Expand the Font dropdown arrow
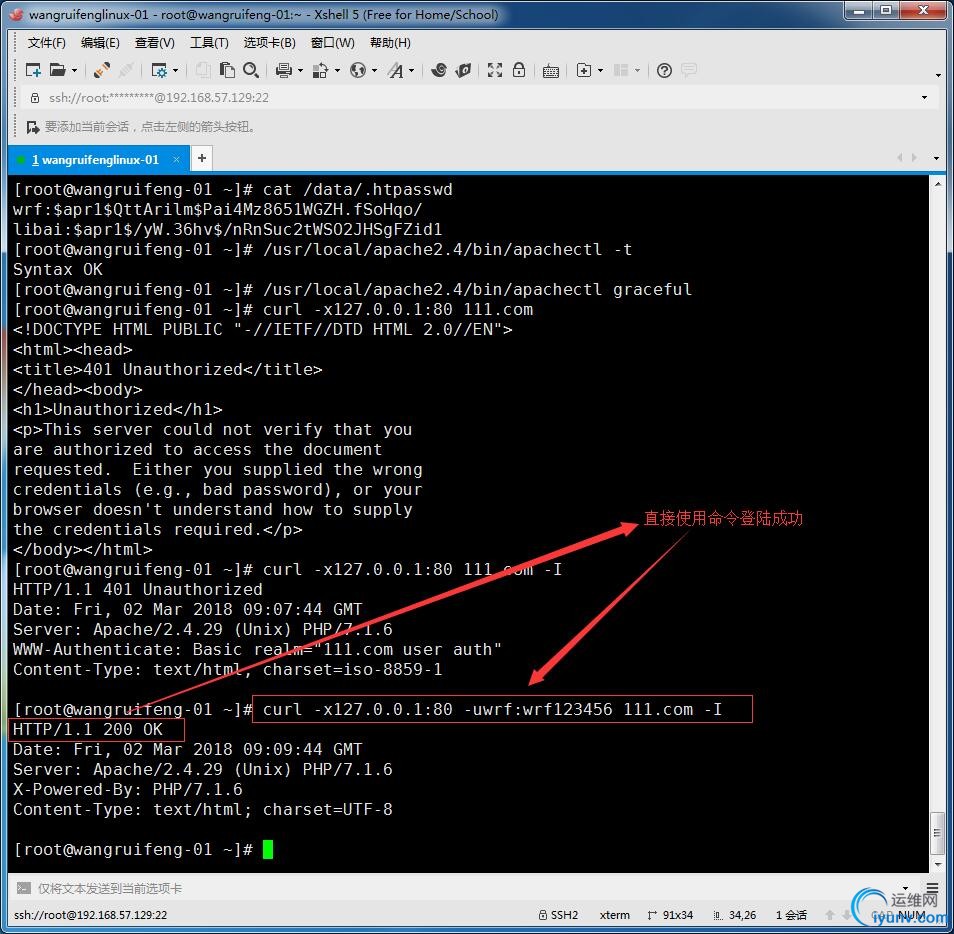954x934 pixels. click(x=412, y=71)
